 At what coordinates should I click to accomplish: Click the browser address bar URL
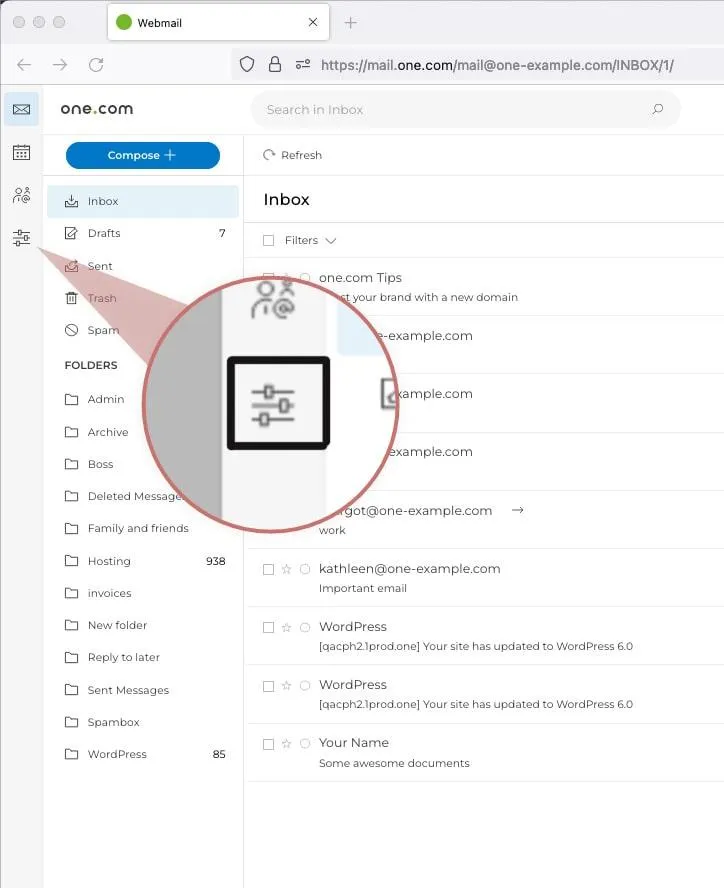click(497, 65)
